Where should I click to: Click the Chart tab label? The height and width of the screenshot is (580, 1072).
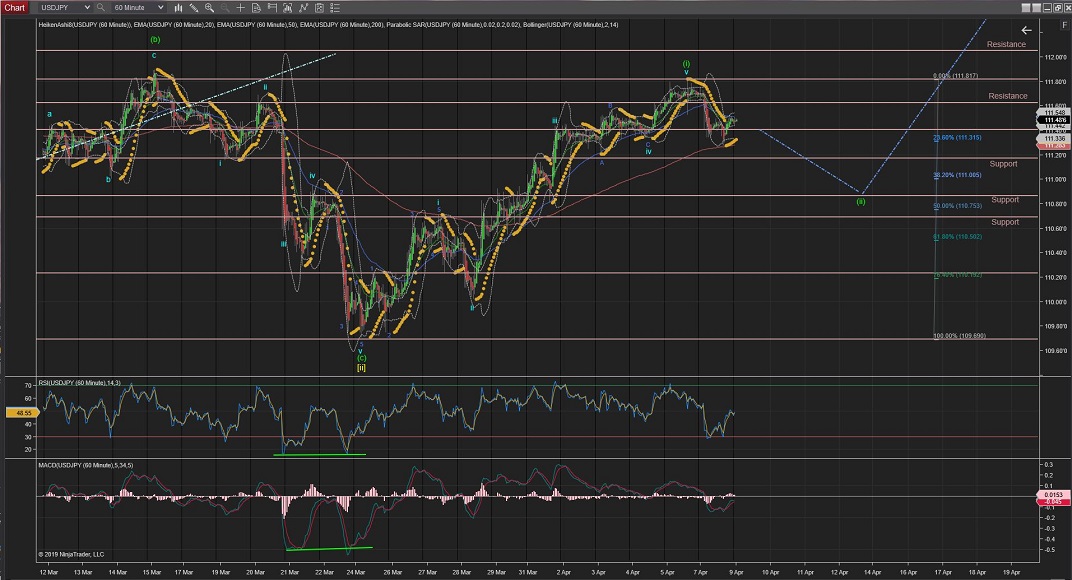click(x=15, y=7)
